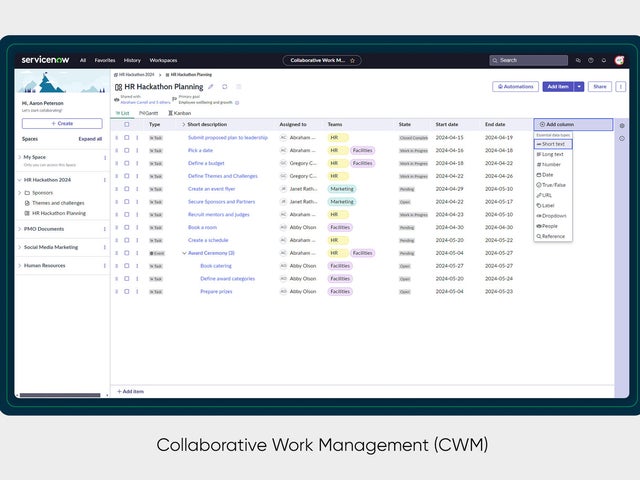Viewport: 640px width, 480px height.
Task: Open the Favorites menu
Action: click(x=105, y=60)
